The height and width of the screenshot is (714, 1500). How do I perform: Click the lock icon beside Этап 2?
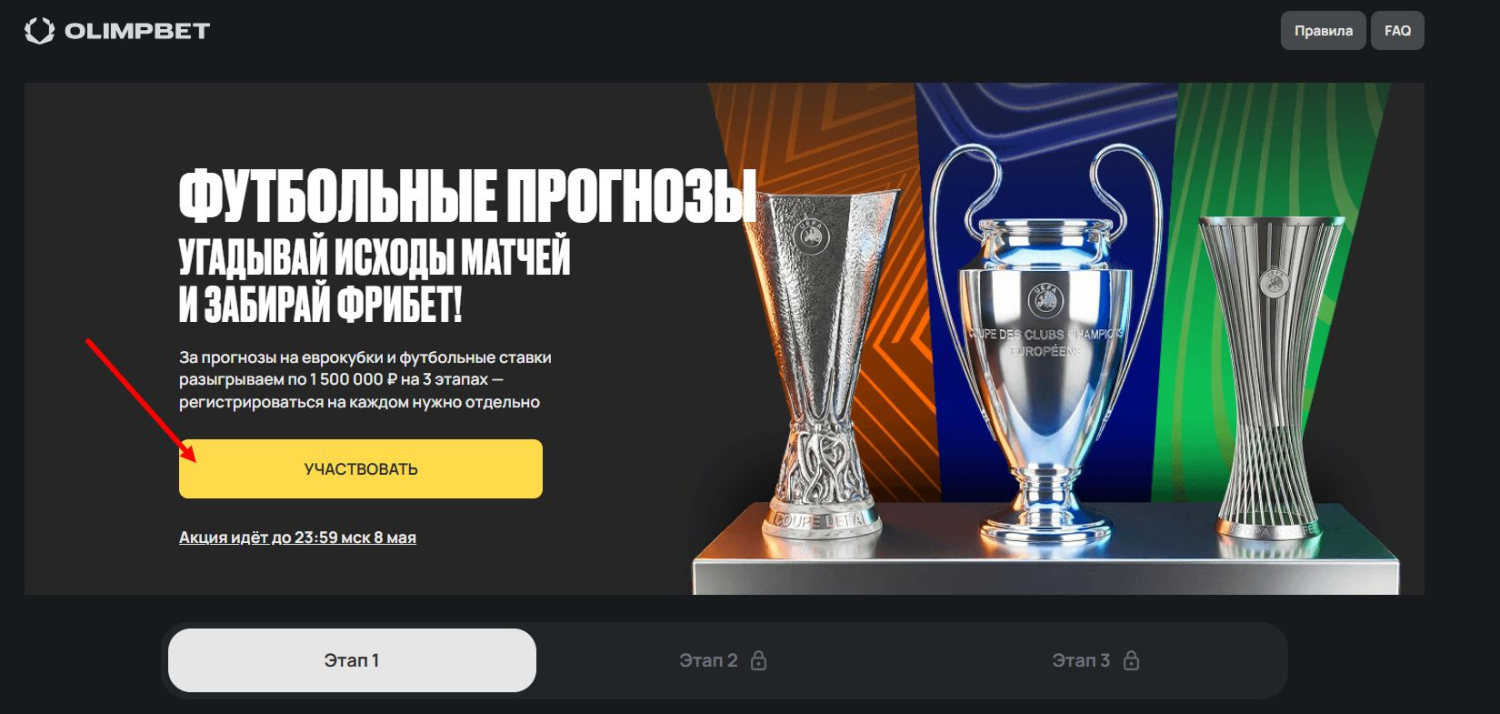758,660
